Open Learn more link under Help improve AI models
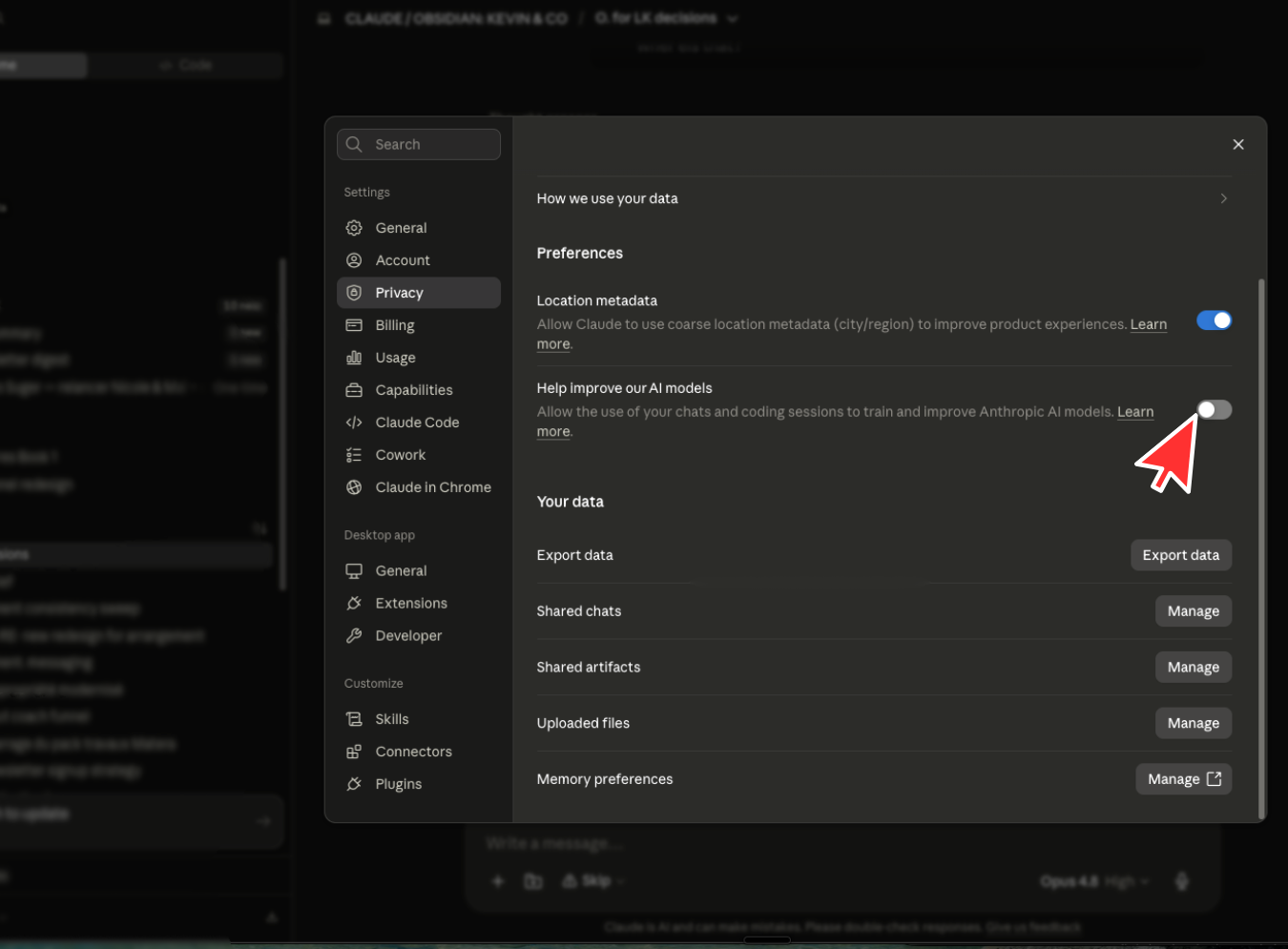The width and height of the screenshot is (1288, 949). [1135, 412]
